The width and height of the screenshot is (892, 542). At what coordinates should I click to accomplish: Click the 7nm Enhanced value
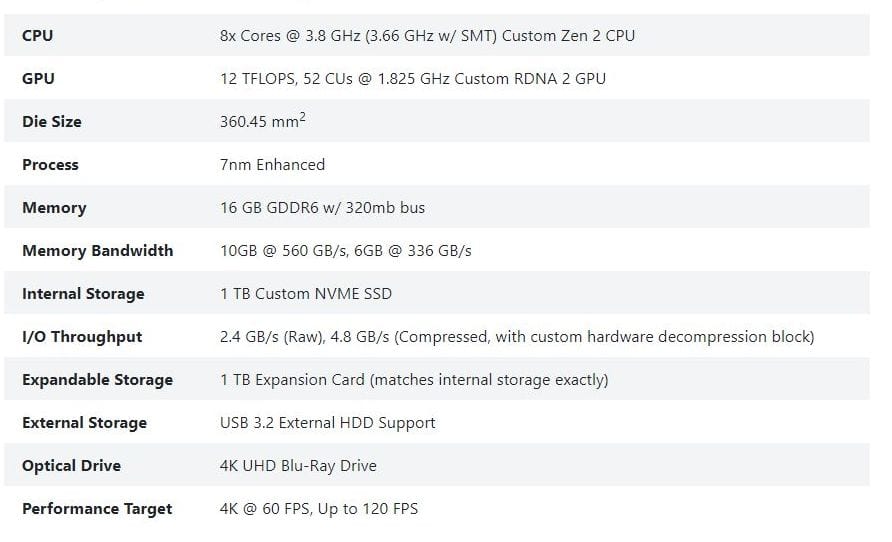coord(272,165)
